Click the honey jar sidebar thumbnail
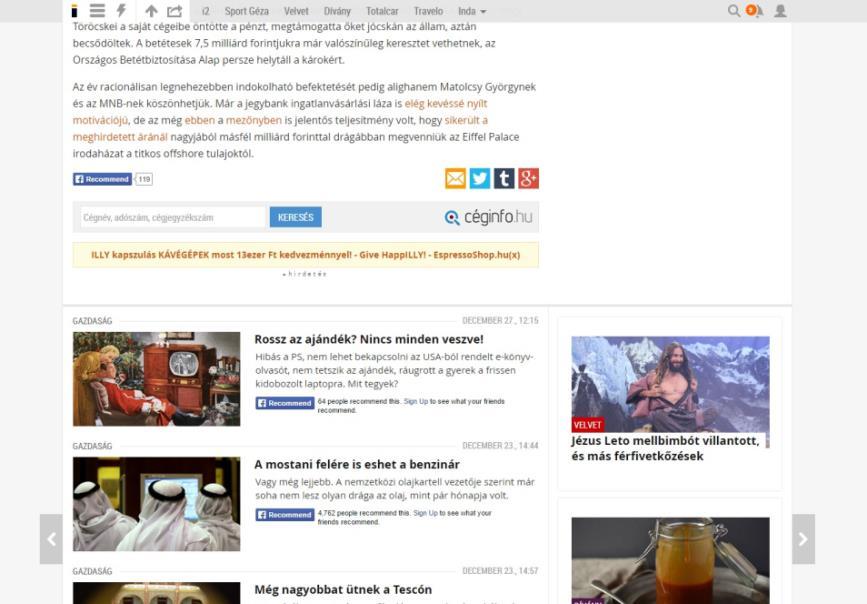 (670, 560)
